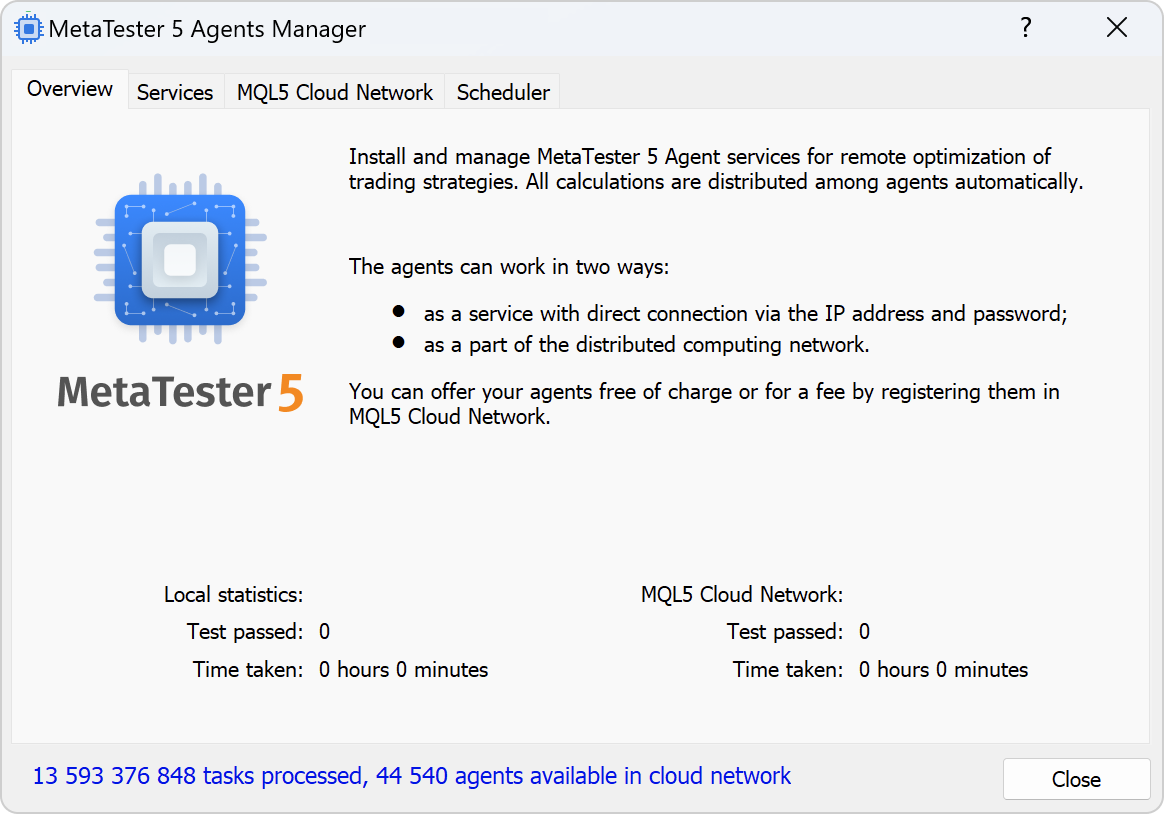Close the dialog with the X icon

coord(1116,28)
